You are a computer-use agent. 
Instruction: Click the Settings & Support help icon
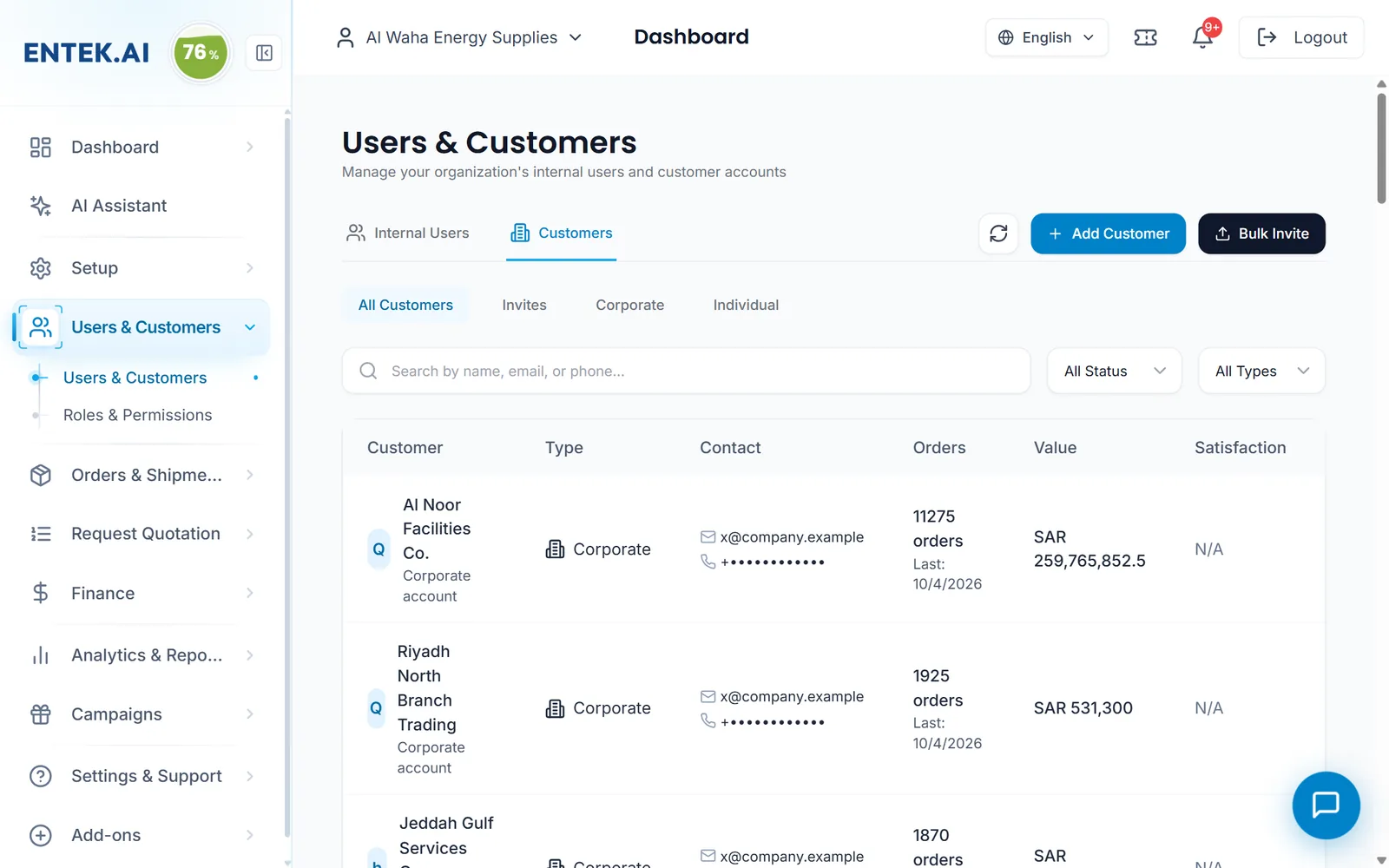[41, 776]
